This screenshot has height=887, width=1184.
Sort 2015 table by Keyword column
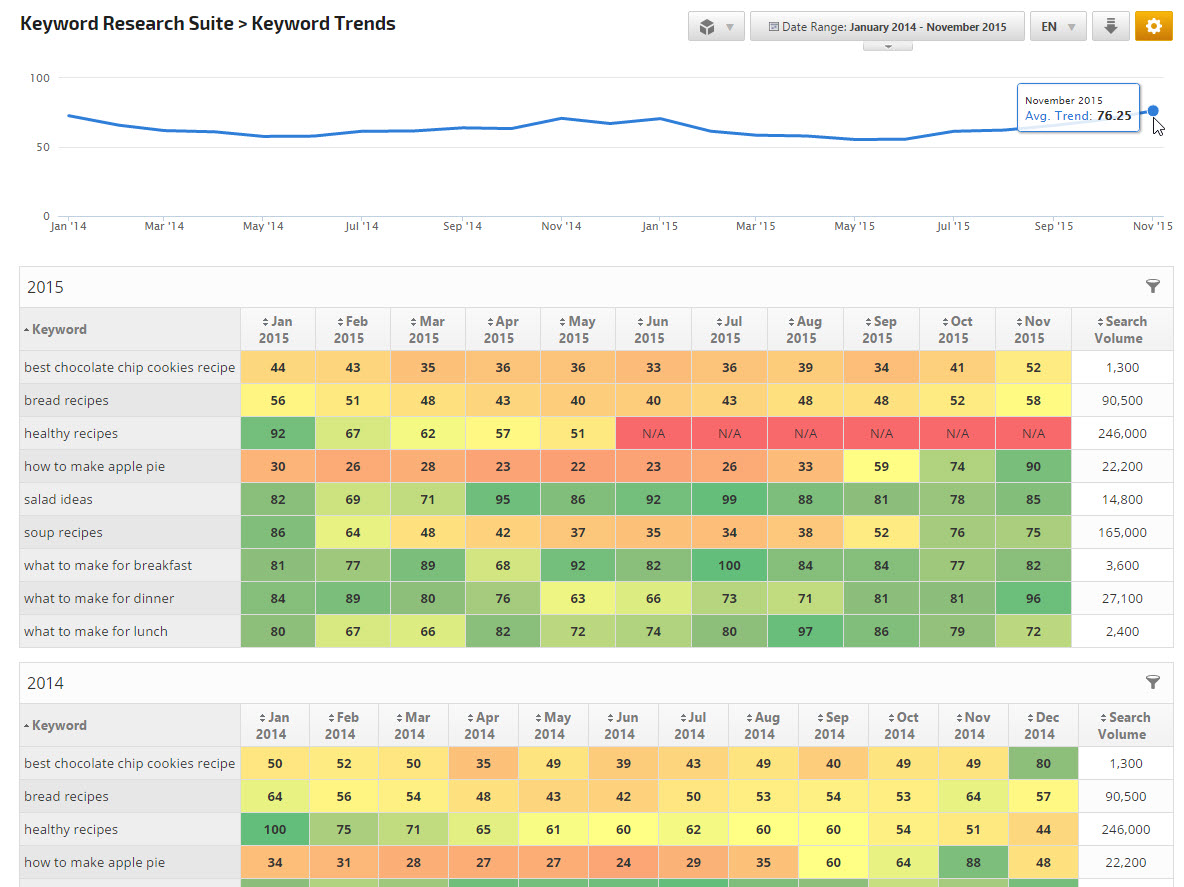click(x=59, y=330)
